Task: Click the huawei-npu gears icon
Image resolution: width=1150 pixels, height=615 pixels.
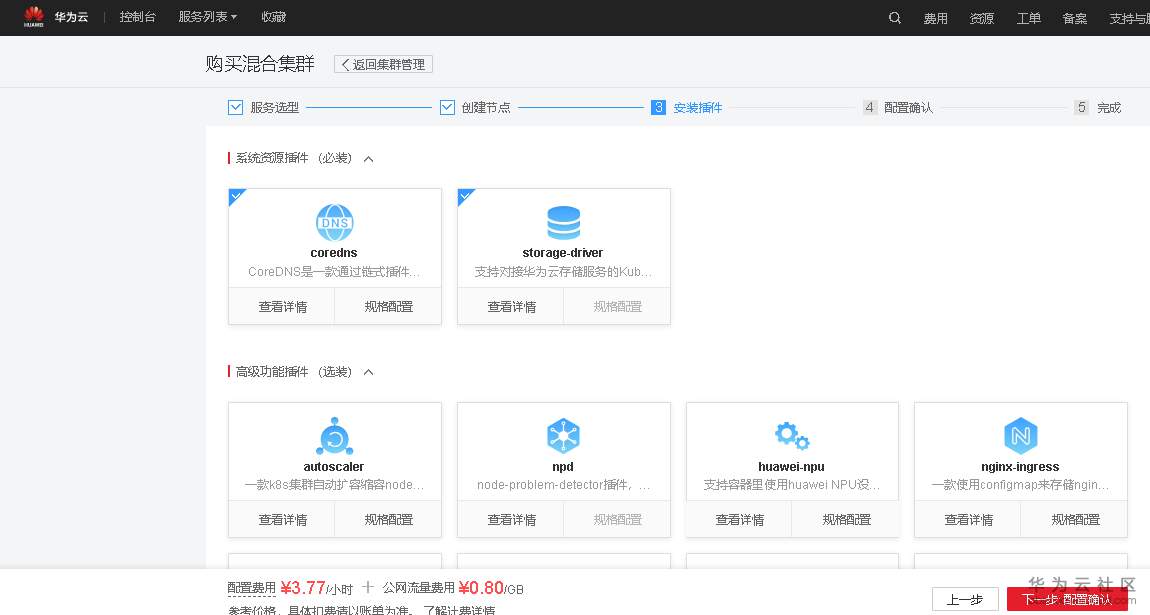Action: click(792, 435)
